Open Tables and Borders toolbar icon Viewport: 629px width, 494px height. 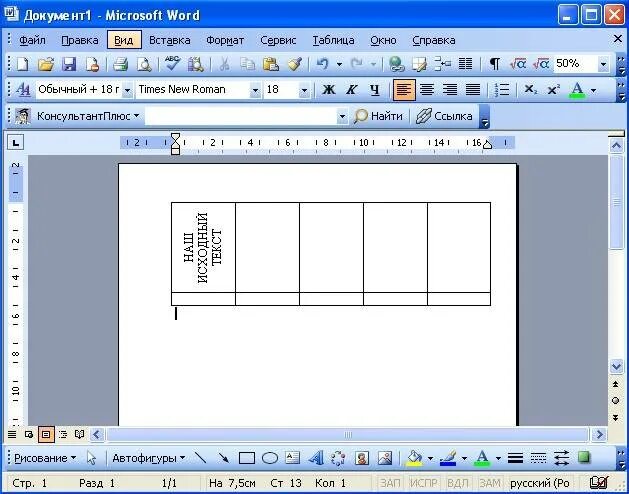click(x=419, y=64)
